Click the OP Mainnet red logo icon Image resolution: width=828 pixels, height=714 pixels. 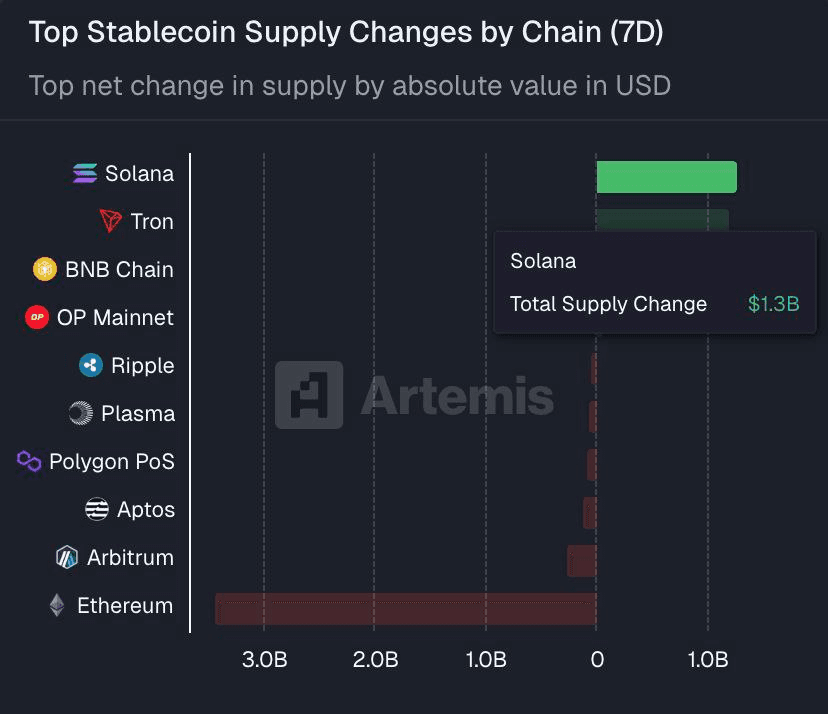pyautogui.click(x=37, y=317)
